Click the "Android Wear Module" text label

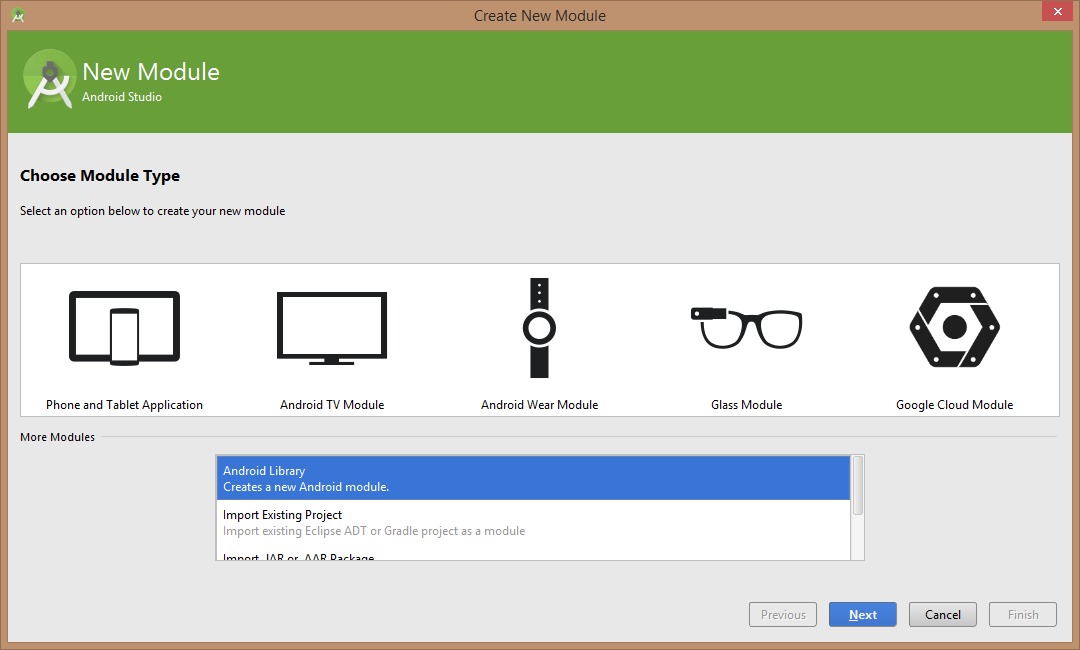[539, 405]
